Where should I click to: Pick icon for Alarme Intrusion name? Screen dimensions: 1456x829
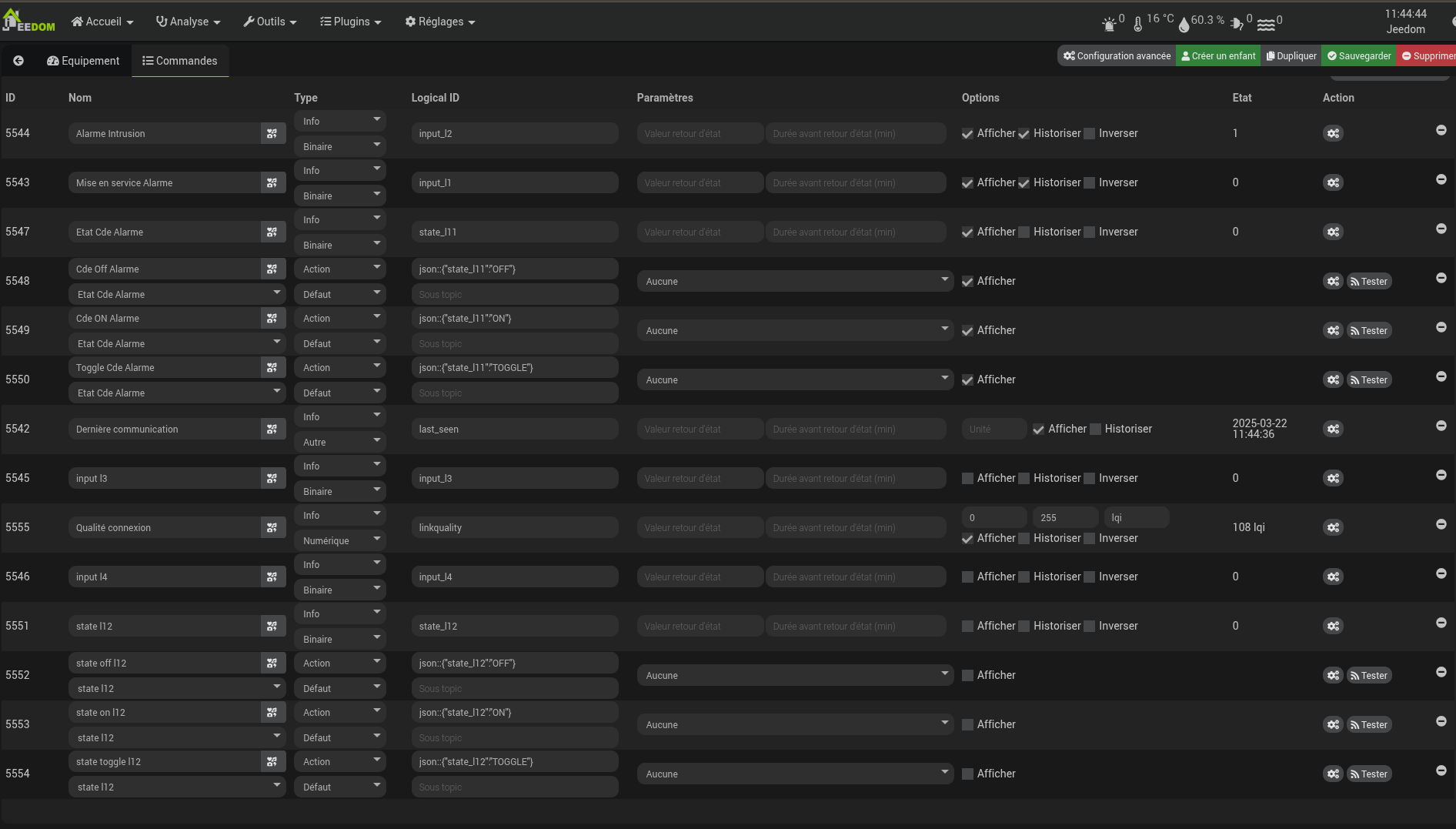272,133
